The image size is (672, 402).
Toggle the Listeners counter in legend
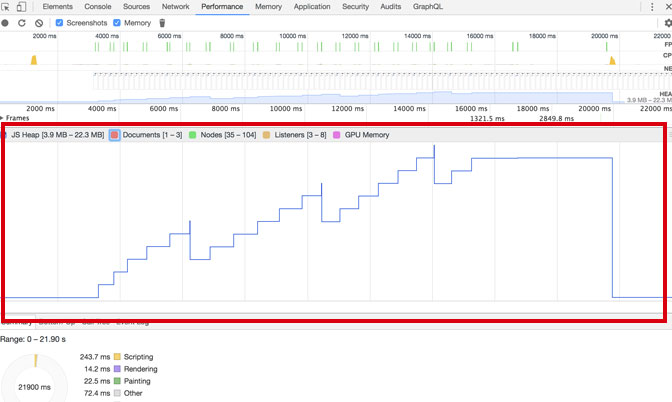tap(267, 134)
